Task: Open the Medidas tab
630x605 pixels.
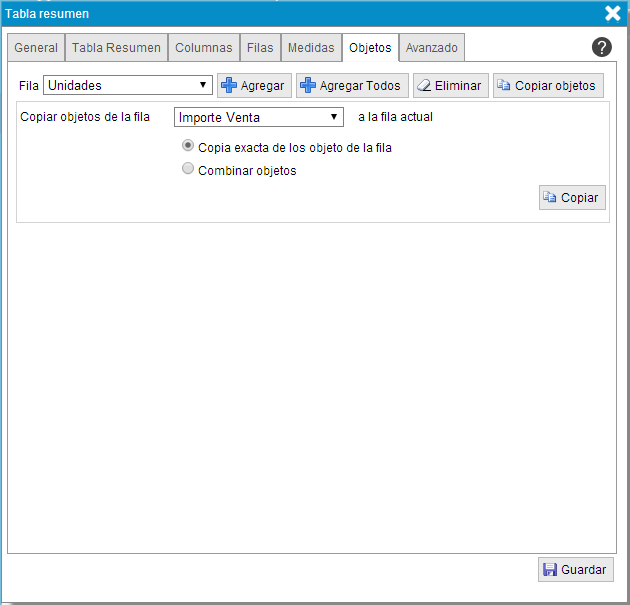Action: [x=310, y=48]
